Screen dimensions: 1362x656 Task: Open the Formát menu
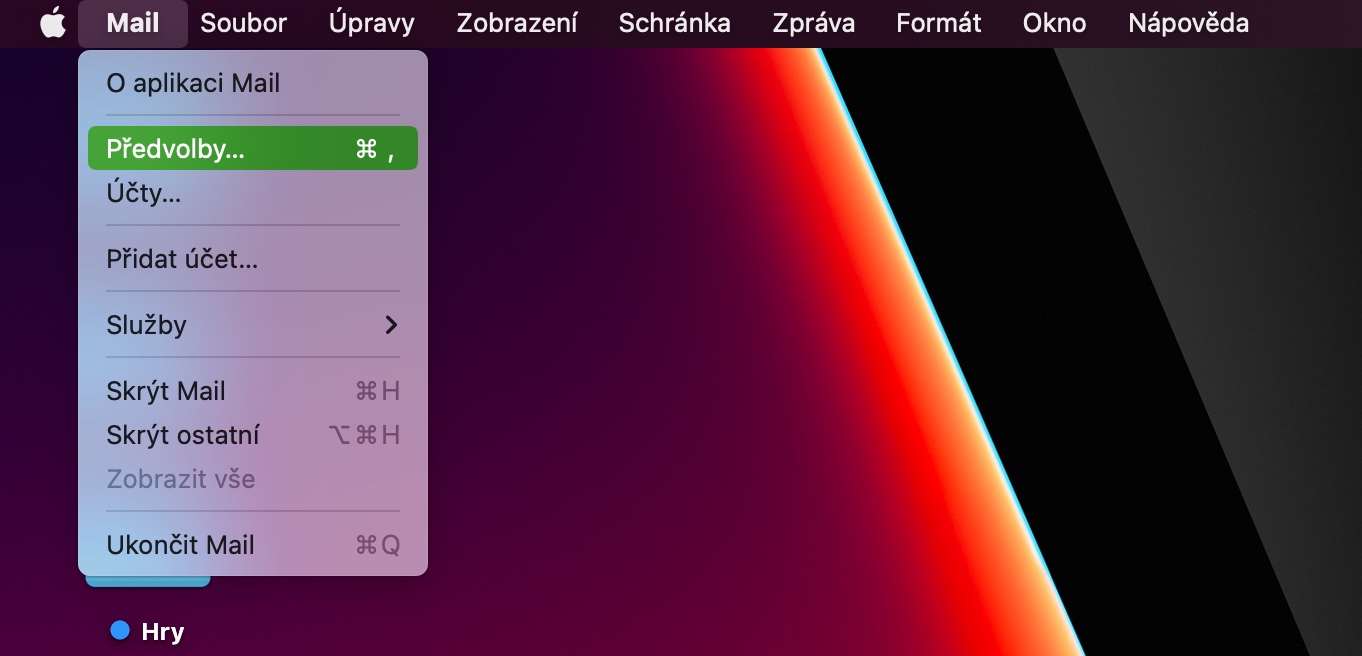939,23
